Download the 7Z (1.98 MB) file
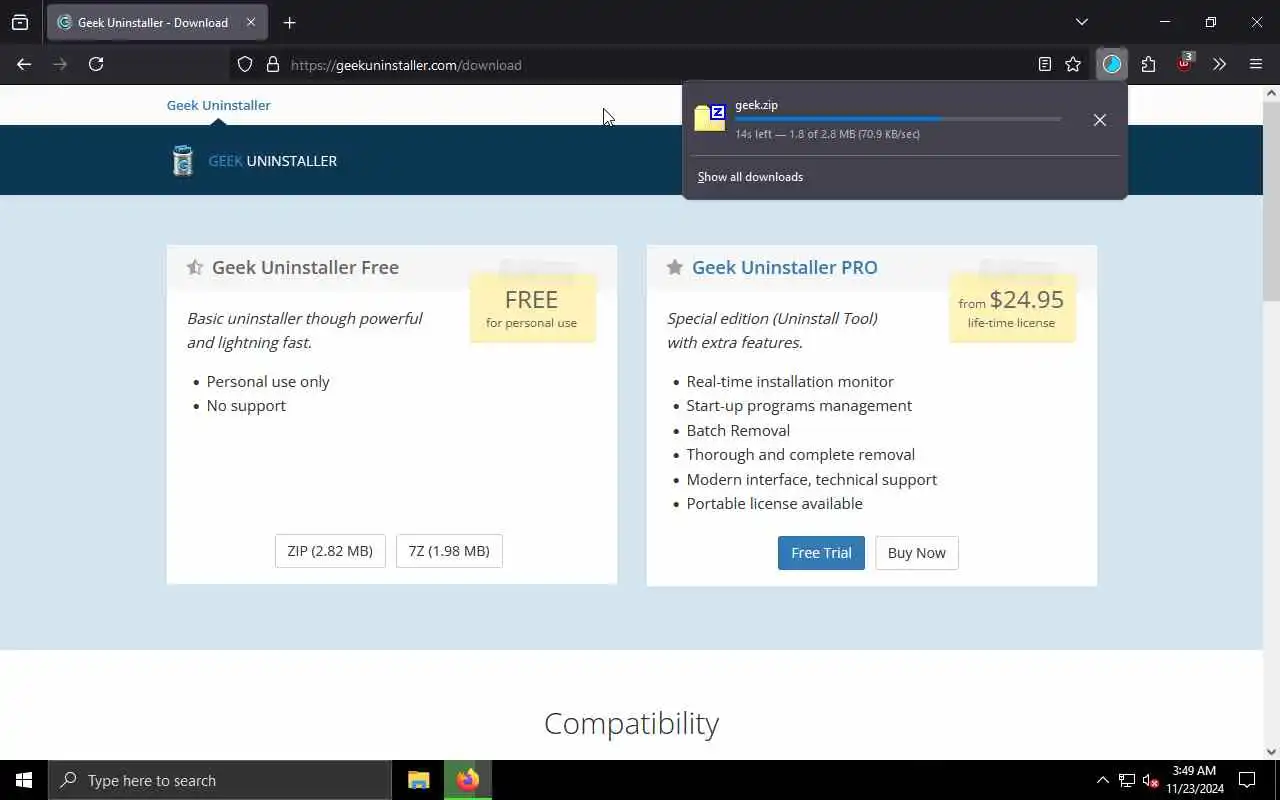This screenshot has width=1280, height=800. pyautogui.click(x=449, y=551)
